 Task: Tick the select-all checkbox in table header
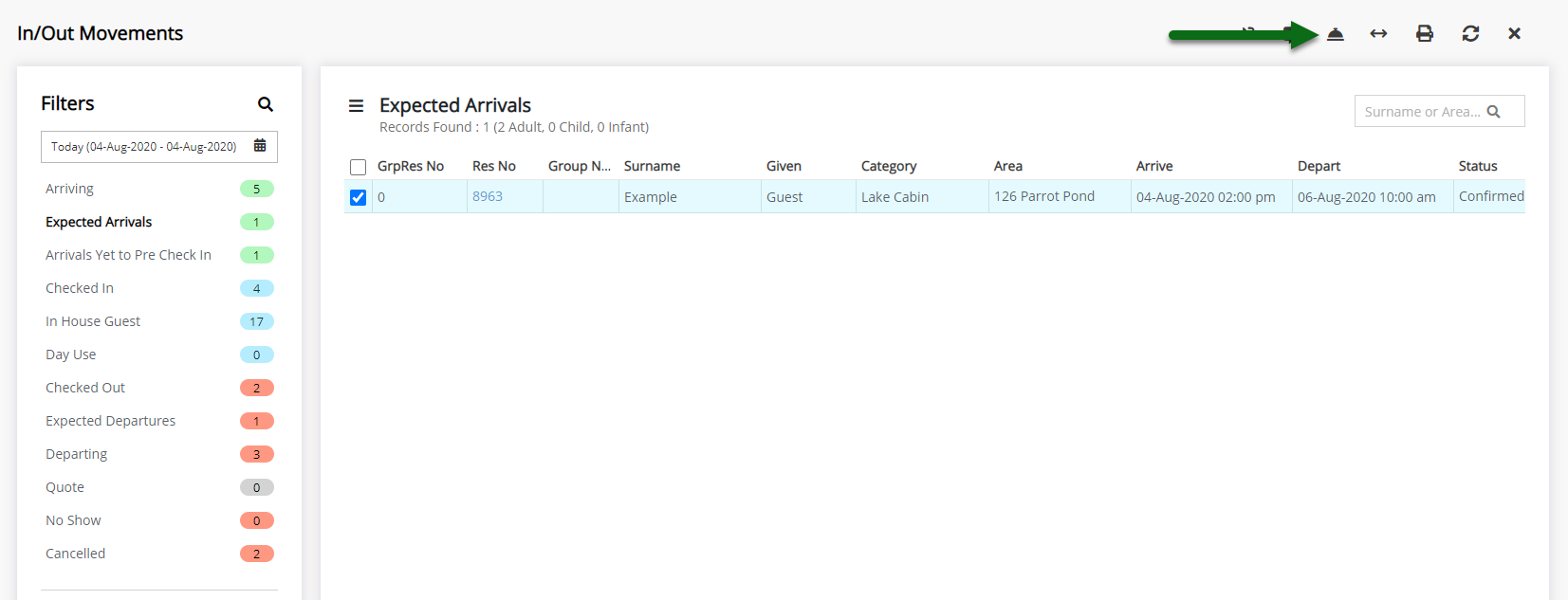tap(358, 168)
